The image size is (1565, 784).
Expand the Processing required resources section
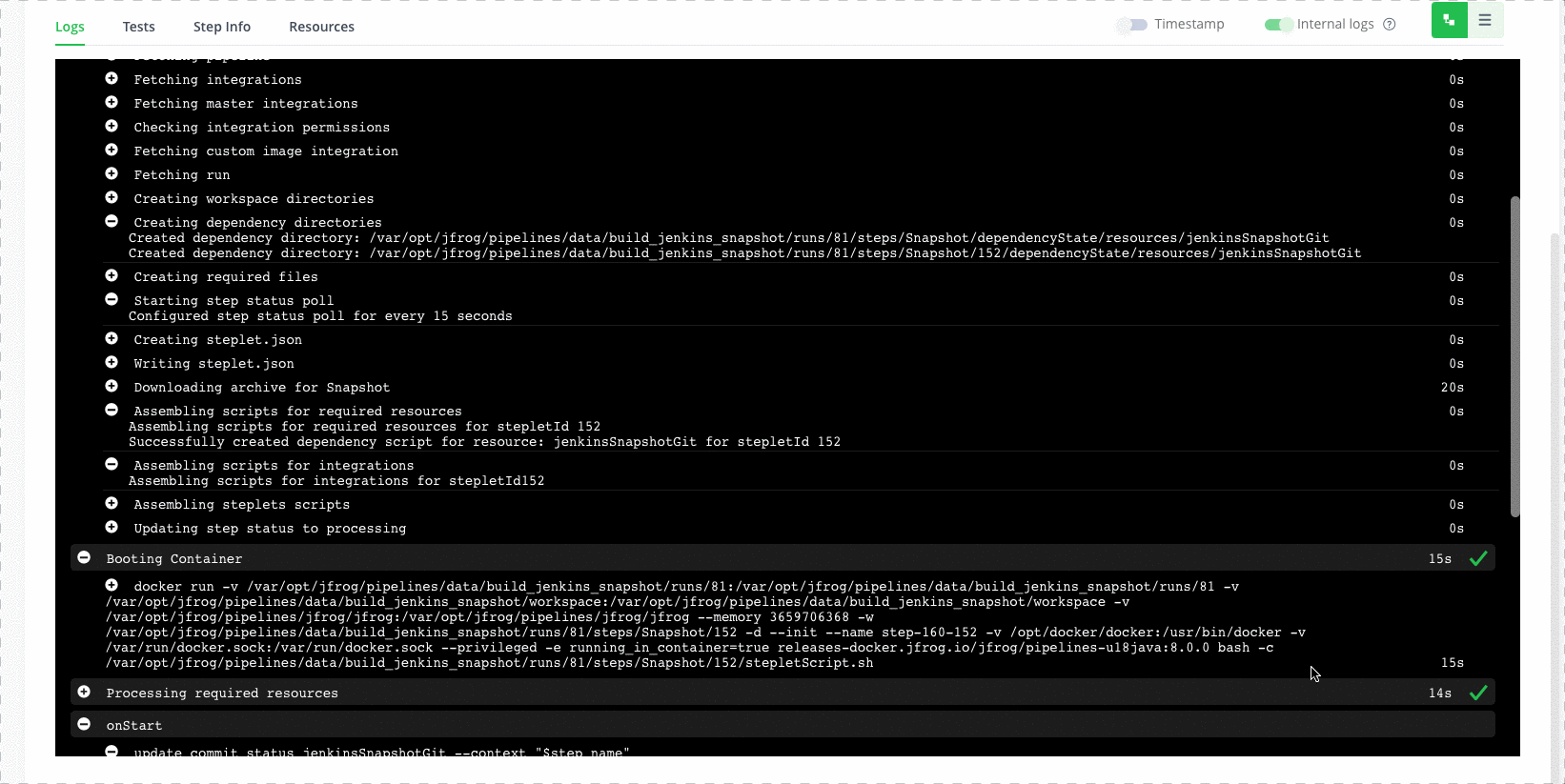click(84, 693)
